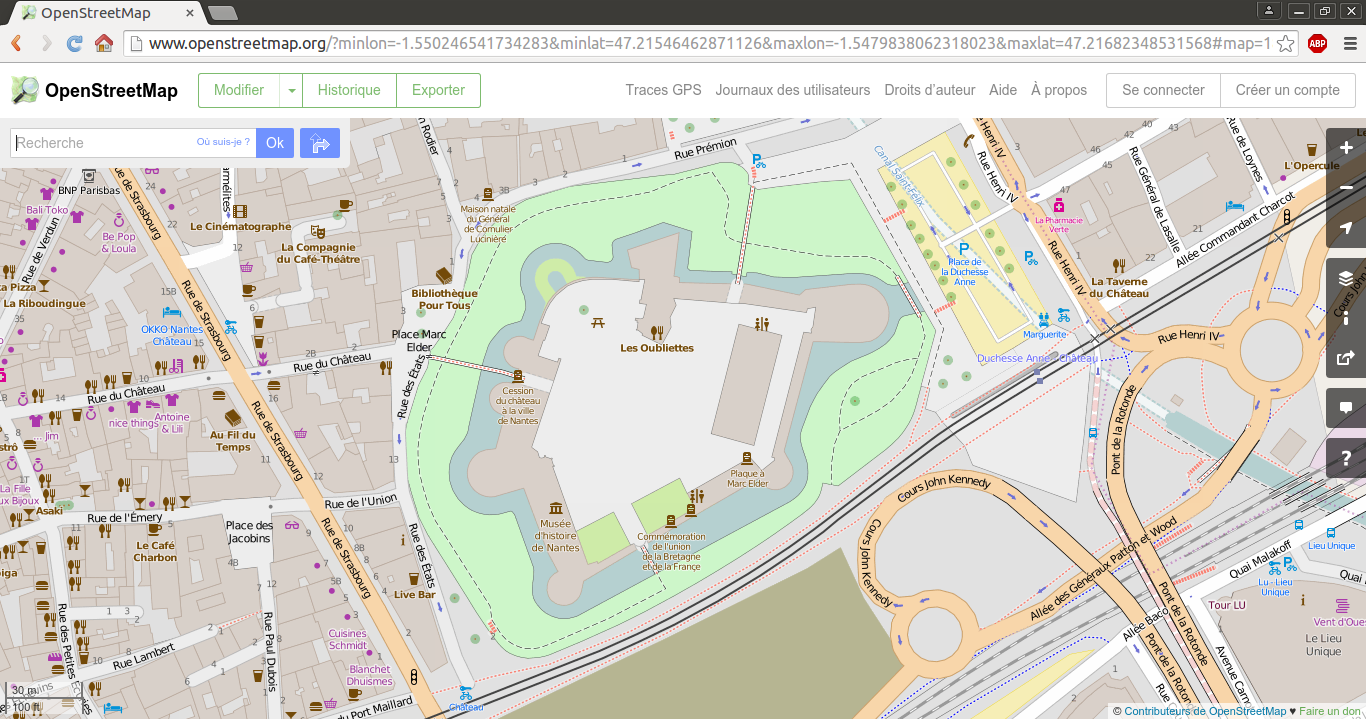Click the Où suis-je ? link
Image resolution: width=1366 pixels, height=719 pixels.
tap(223, 142)
